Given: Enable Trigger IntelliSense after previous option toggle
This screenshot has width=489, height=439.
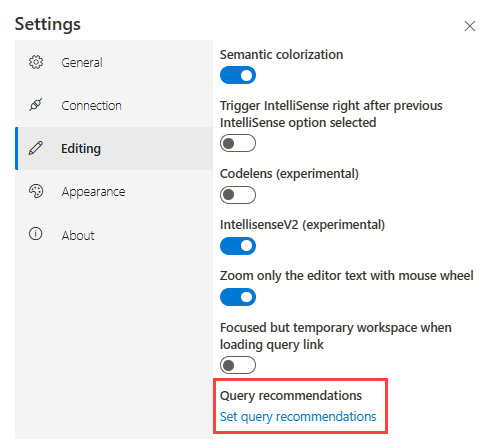Looking at the screenshot, I should click(238, 143).
